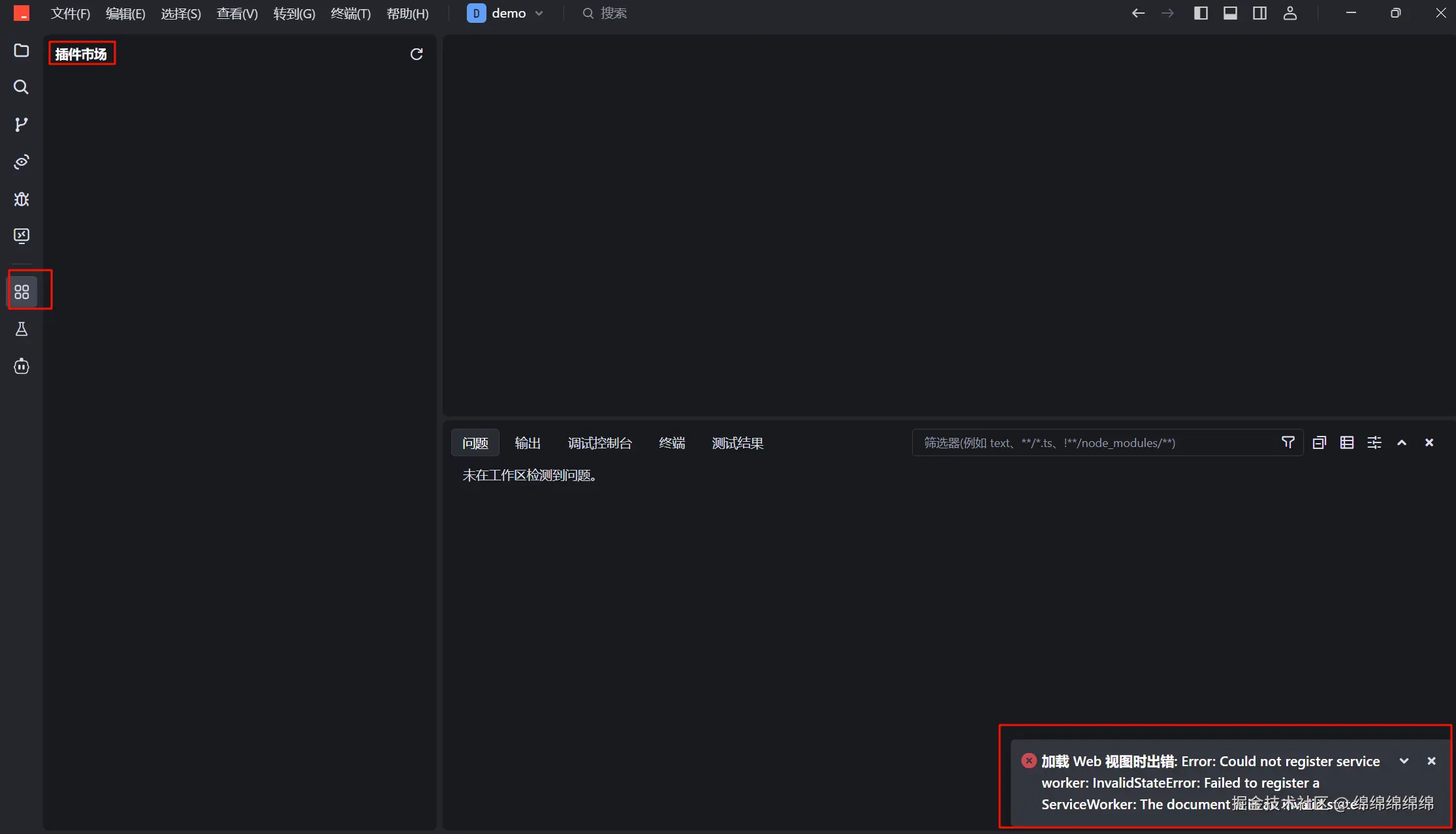Toggle the primary left sidebar layout
Image resolution: width=1456 pixels, height=834 pixels.
pyautogui.click(x=1201, y=13)
